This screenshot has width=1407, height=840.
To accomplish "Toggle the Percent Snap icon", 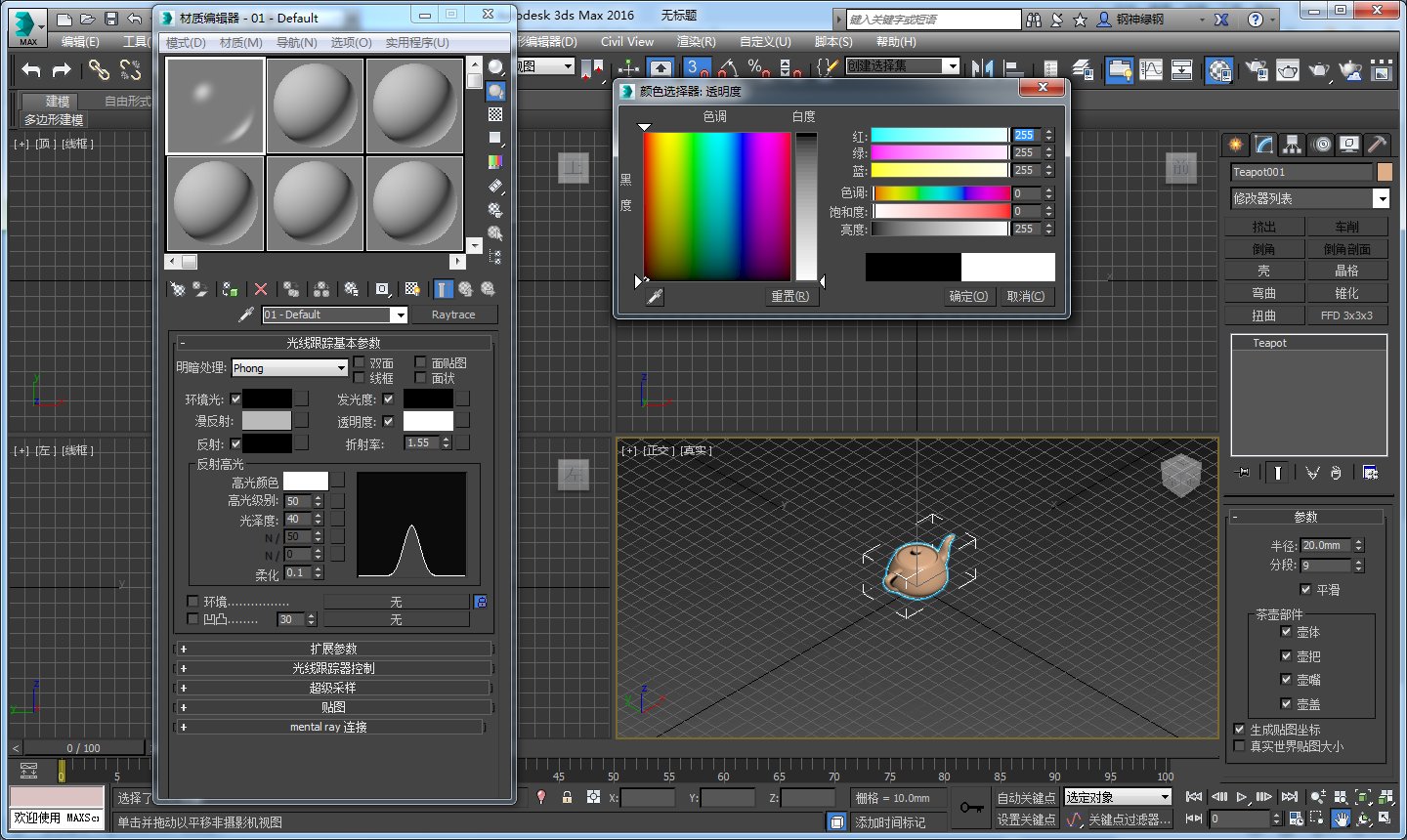I will (758, 67).
